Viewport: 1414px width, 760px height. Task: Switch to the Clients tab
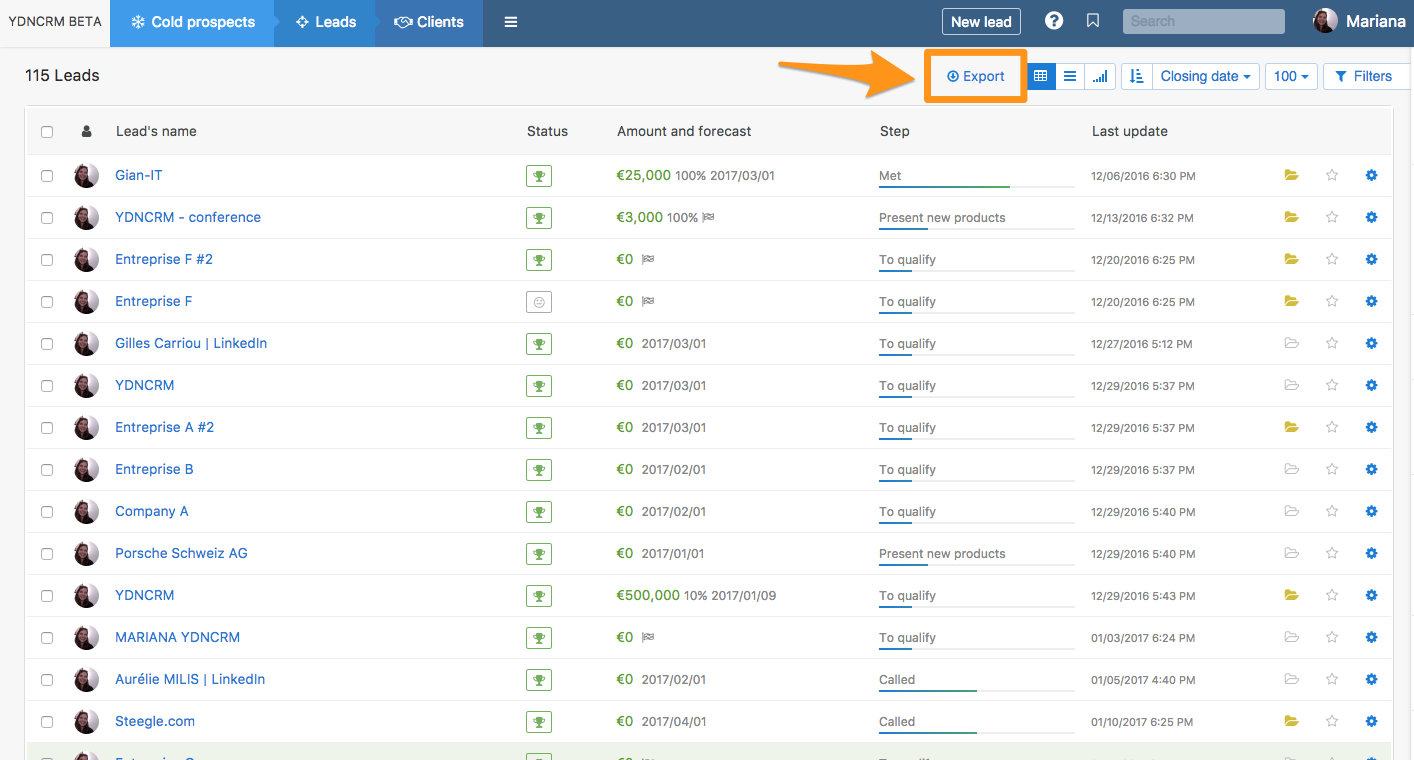point(429,22)
